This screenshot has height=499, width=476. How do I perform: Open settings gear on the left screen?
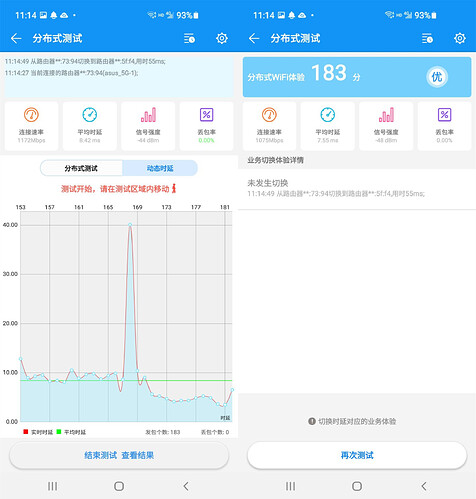(x=222, y=38)
